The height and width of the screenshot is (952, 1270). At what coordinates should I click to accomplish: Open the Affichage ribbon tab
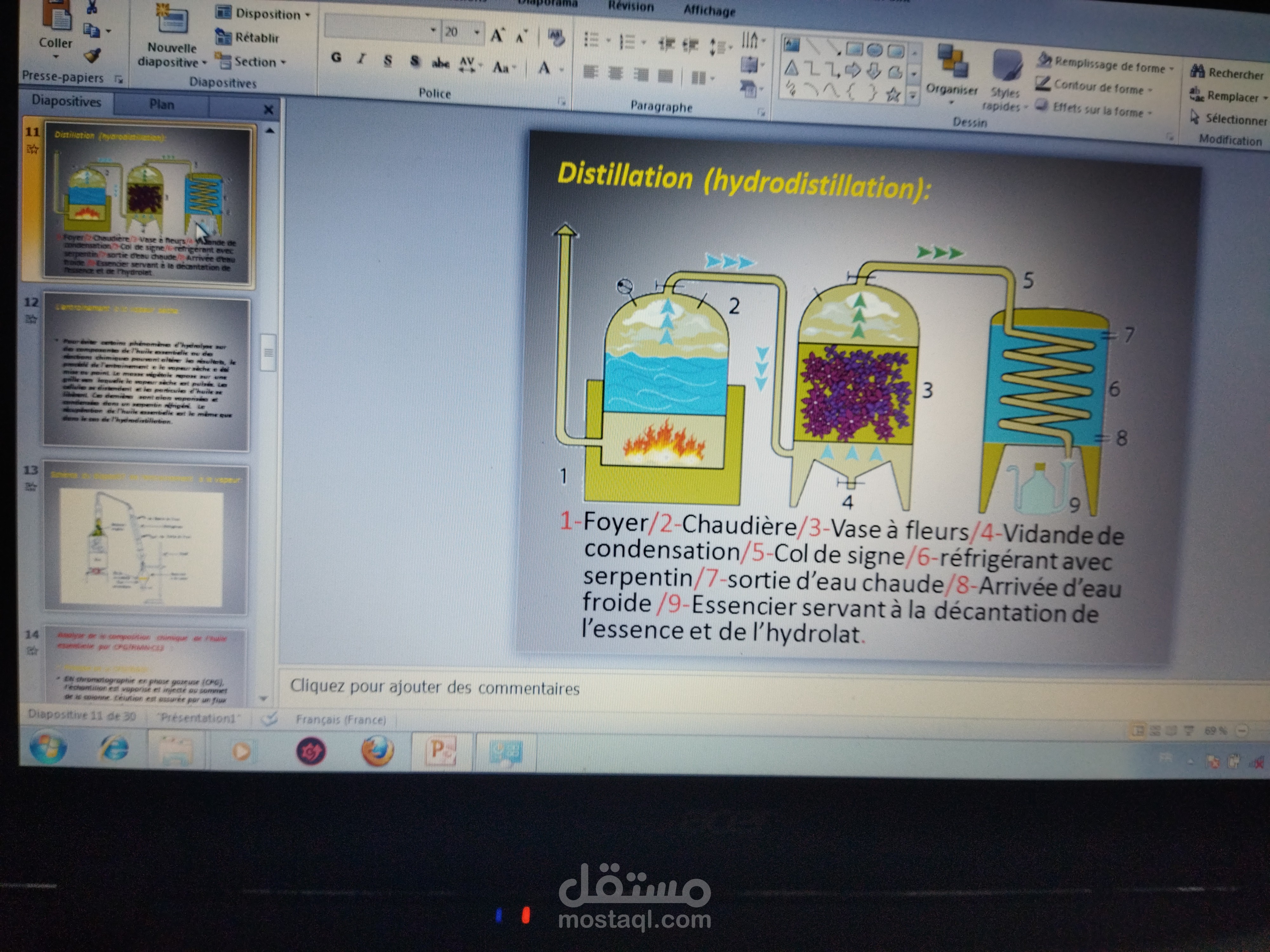(x=709, y=10)
